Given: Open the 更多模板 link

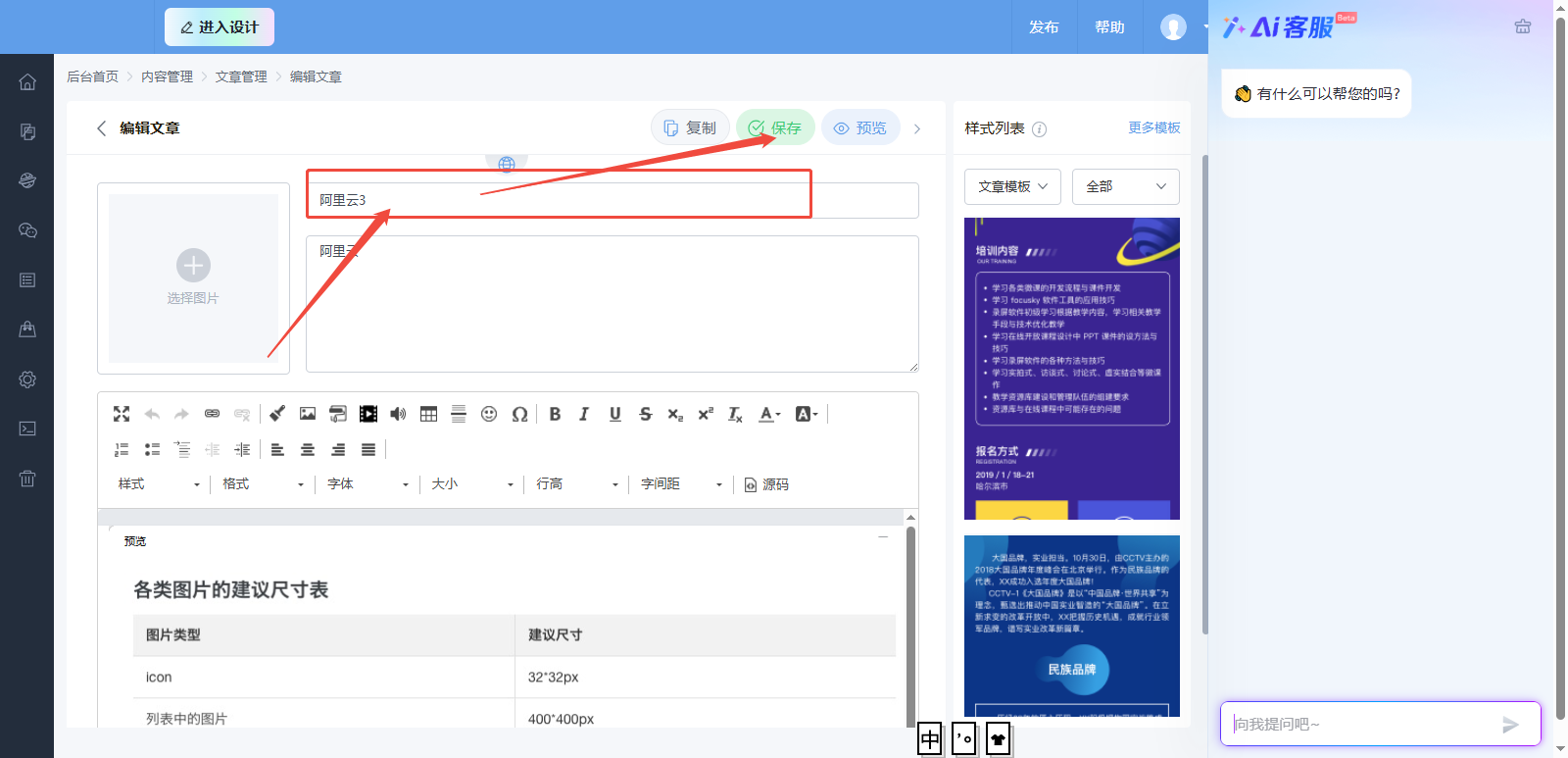Looking at the screenshot, I should click(x=1154, y=127).
